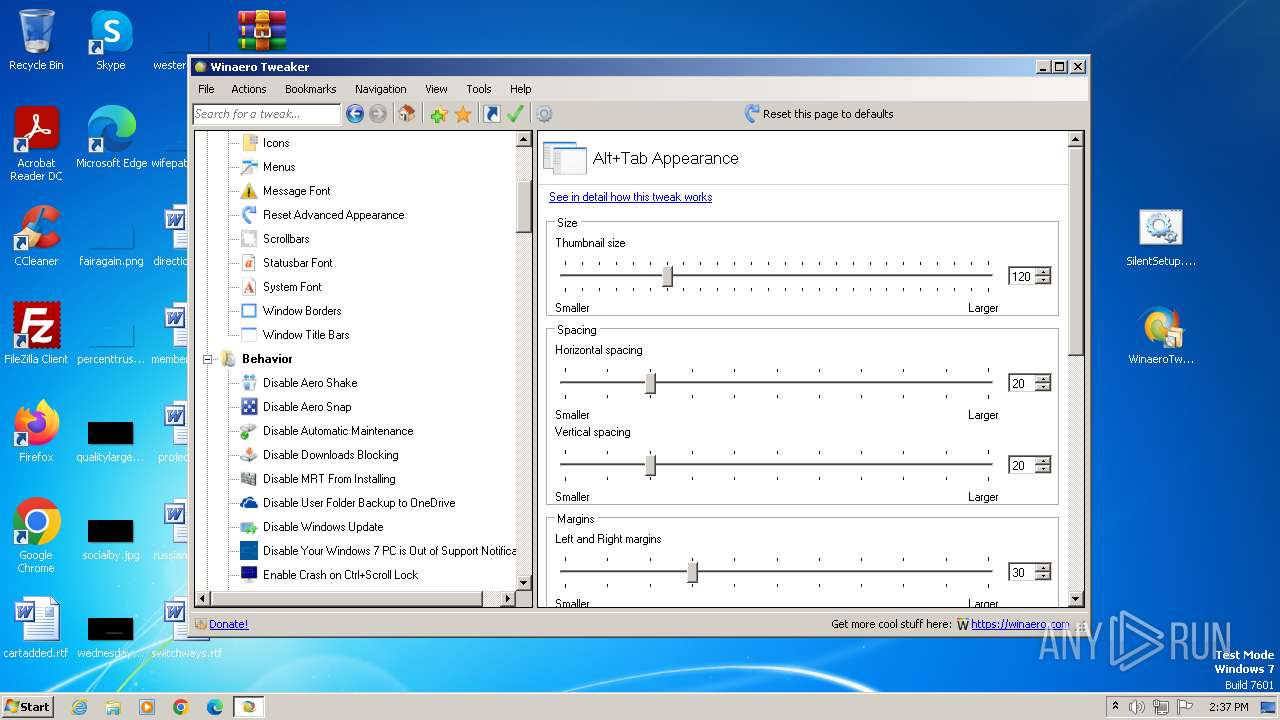The image size is (1280, 720).
Task: Open the Scrollbars tweak
Action: coord(286,239)
